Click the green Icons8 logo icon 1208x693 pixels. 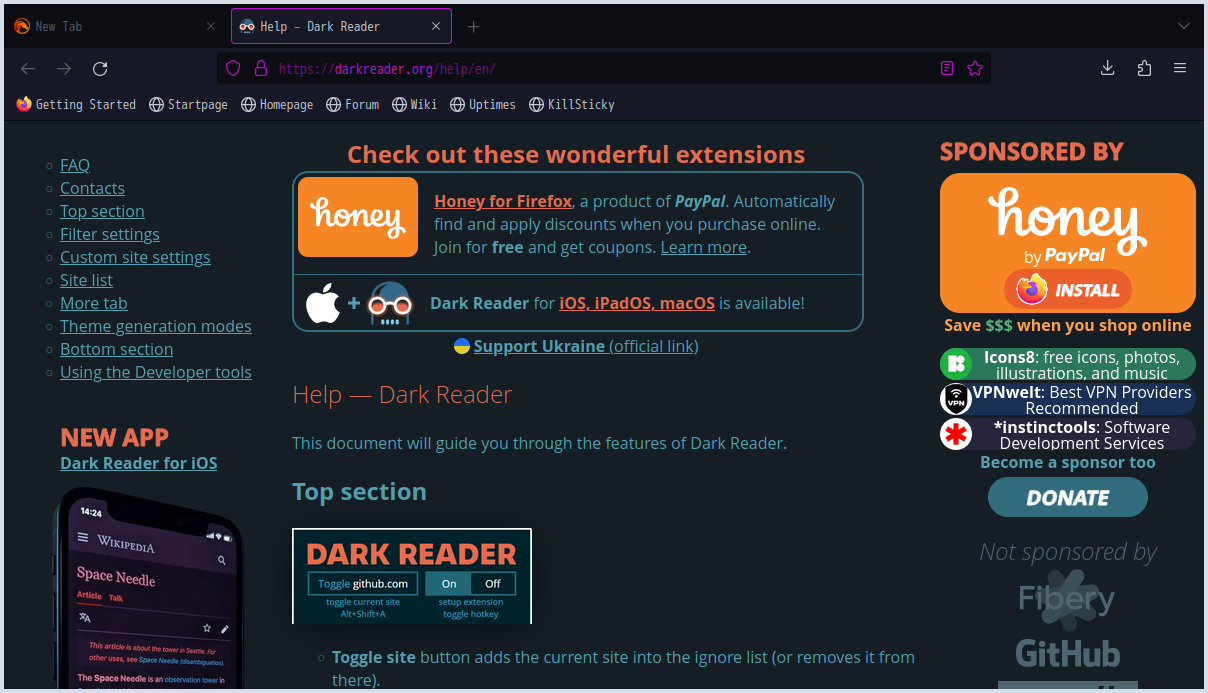pyautogui.click(x=956, y=364)
